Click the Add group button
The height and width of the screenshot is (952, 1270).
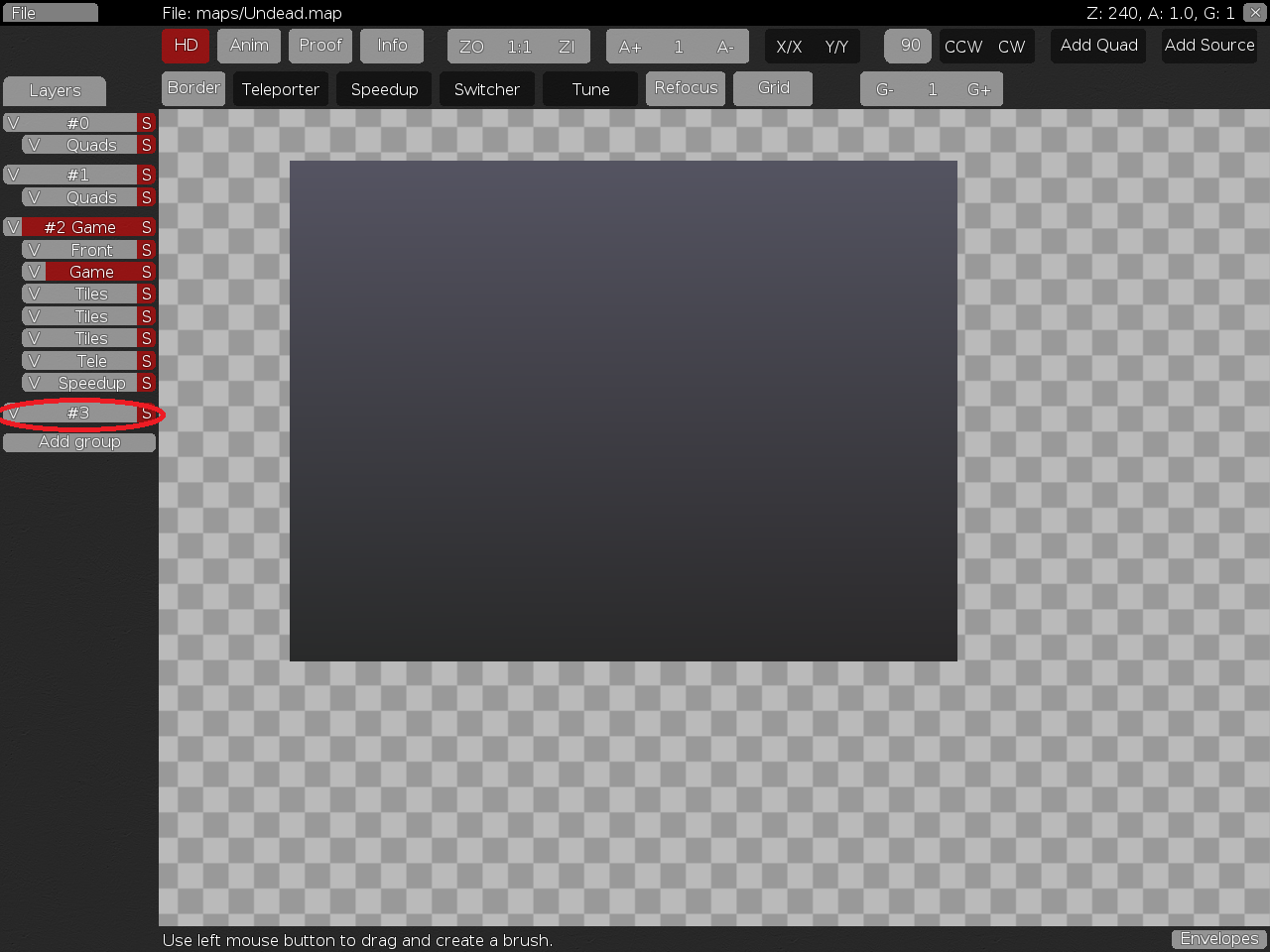[79, 442]
